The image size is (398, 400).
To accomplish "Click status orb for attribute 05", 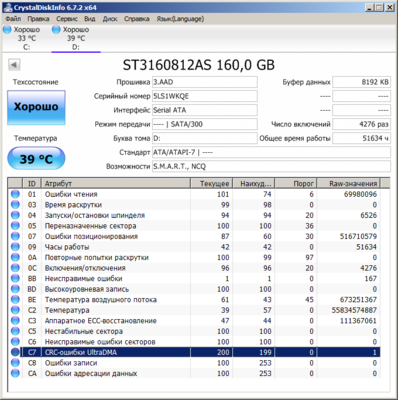I will click(x=15, y=226).
